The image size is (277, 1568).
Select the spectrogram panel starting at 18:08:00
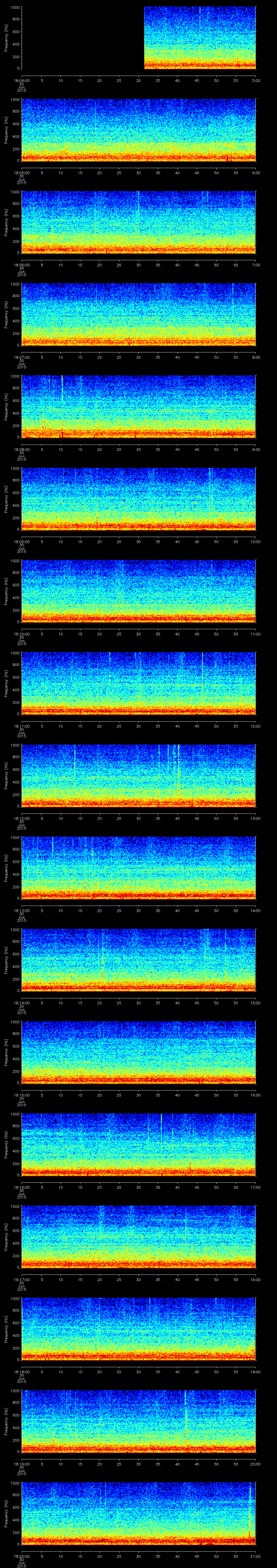click(139, 407)
